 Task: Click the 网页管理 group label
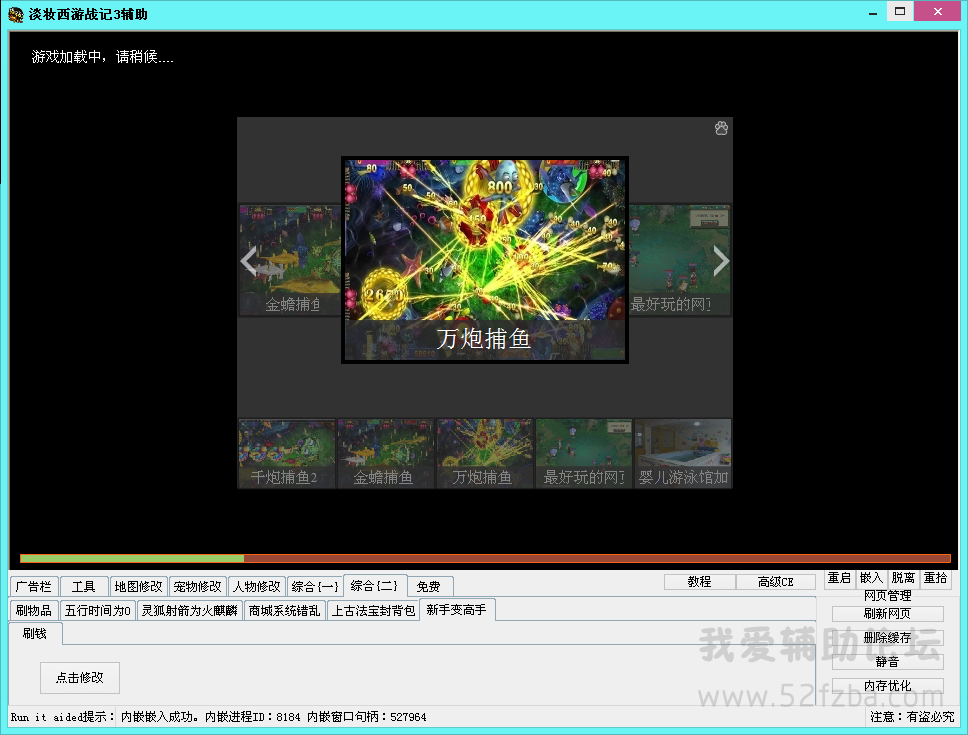tap(888, 596)
